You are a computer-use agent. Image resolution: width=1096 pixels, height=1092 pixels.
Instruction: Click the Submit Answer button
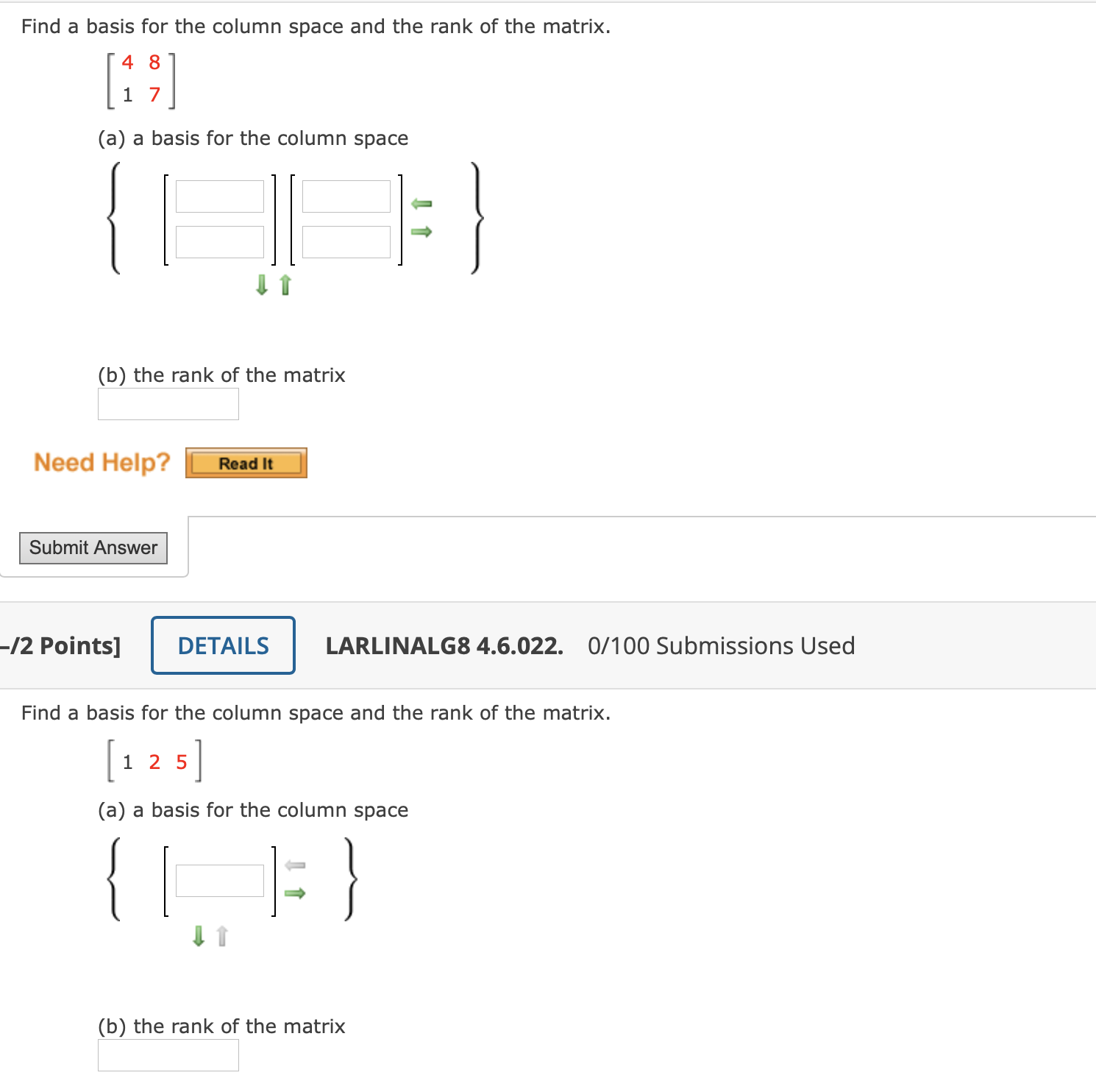pos(93,547)
